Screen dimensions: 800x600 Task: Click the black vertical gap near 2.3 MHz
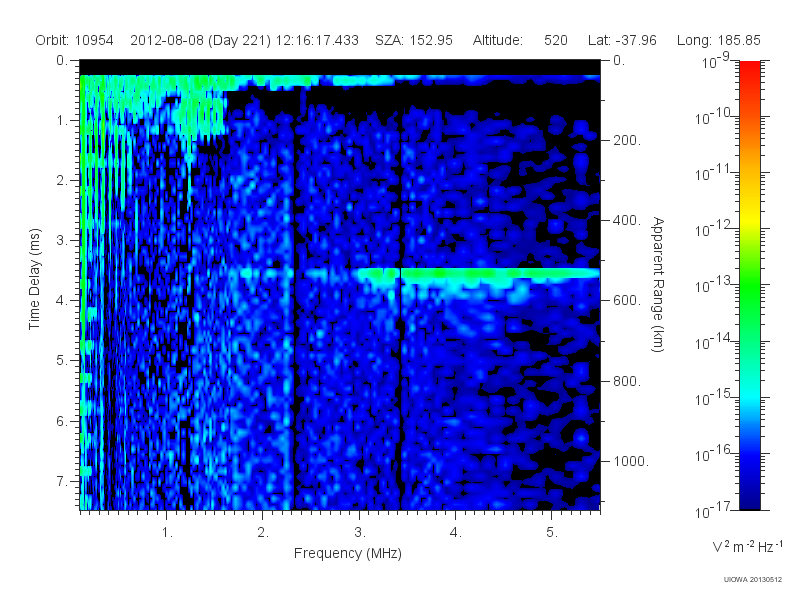pos(294,306)
